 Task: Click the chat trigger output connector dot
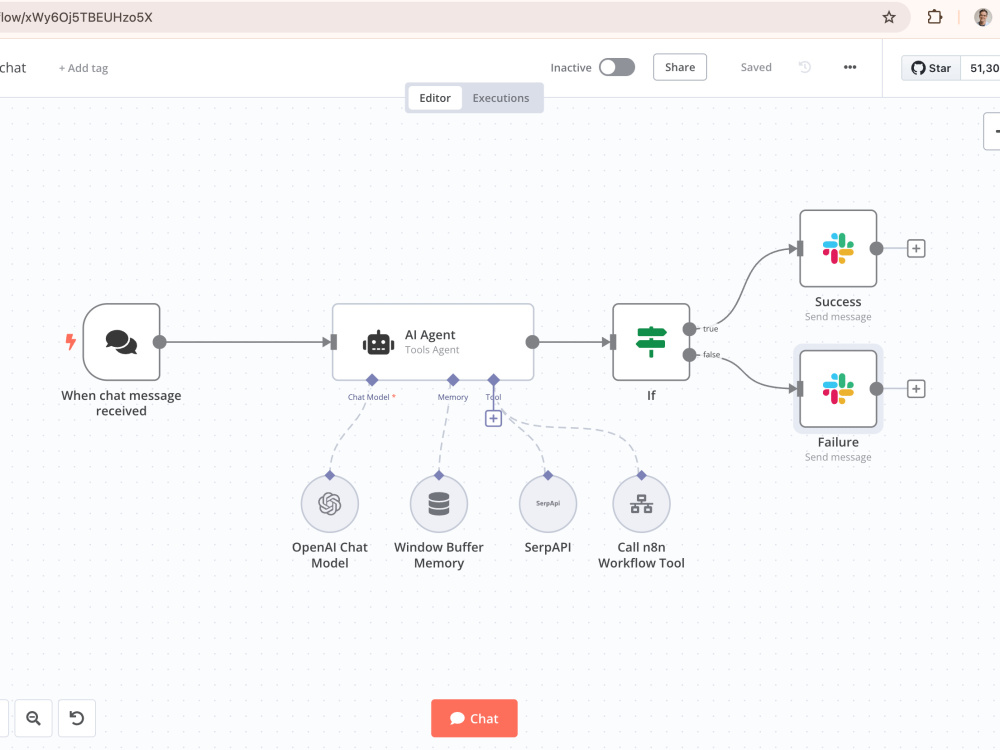(159, 342)
